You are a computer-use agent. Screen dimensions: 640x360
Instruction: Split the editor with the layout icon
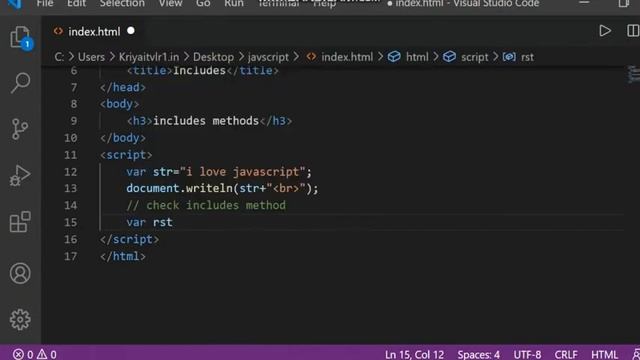pyautogui.click(x=633, y=31)
